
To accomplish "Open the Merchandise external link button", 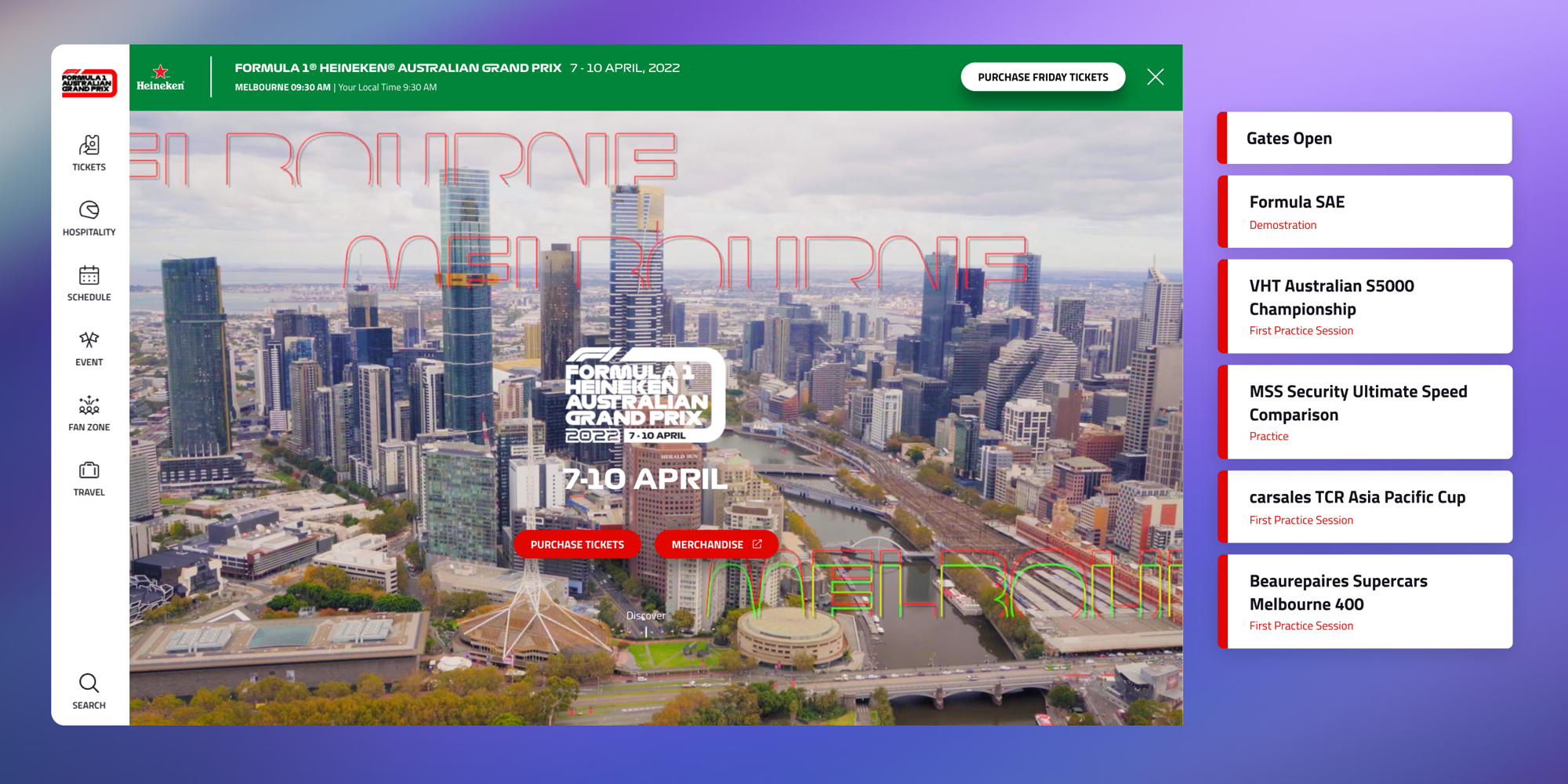I will [x=716, y=544].
